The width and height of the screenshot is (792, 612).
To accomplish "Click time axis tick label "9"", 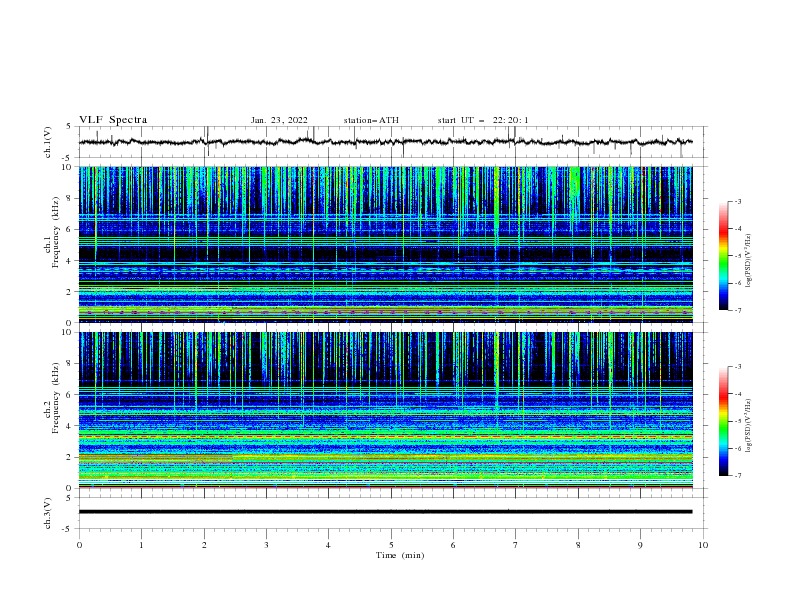I will (x=640, y=545).
